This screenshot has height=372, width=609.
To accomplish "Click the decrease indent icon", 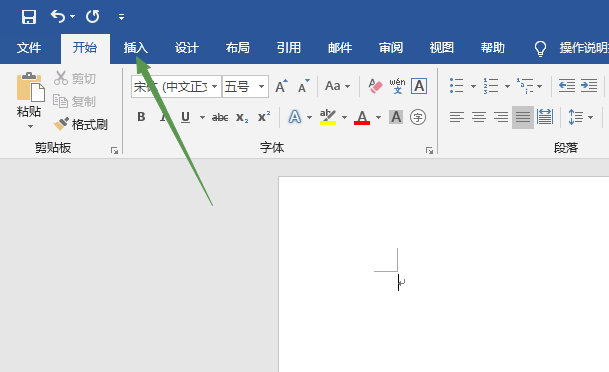I will click(567, 85).
